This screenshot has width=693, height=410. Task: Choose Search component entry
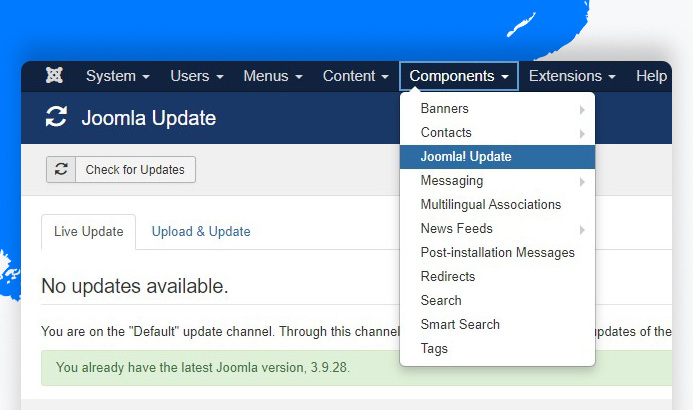pyautogui.click(x=497, y=300)
